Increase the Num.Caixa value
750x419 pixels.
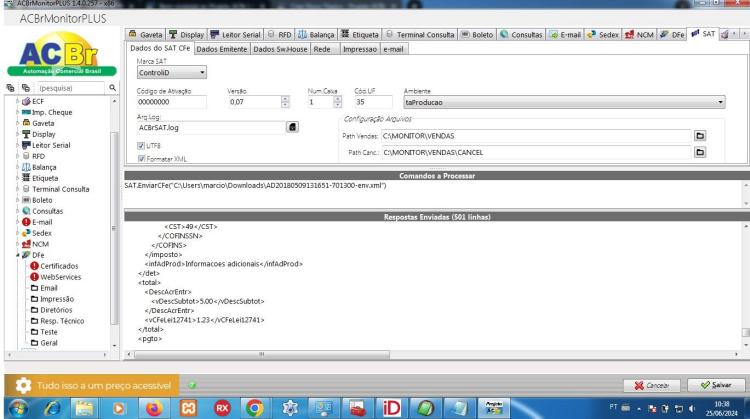coord(338,99)
